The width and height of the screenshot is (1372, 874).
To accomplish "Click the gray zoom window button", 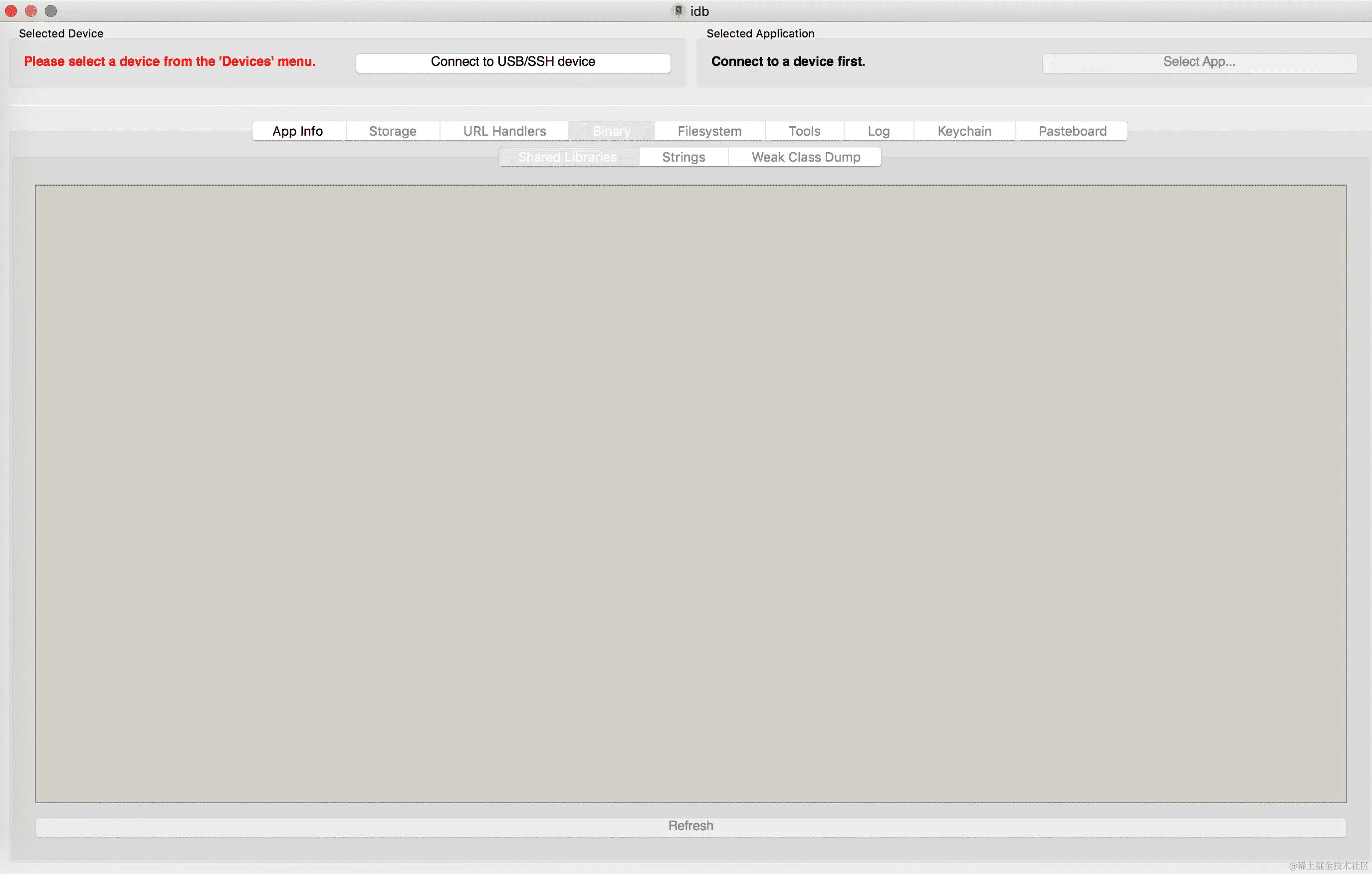I will pos(51,11).
